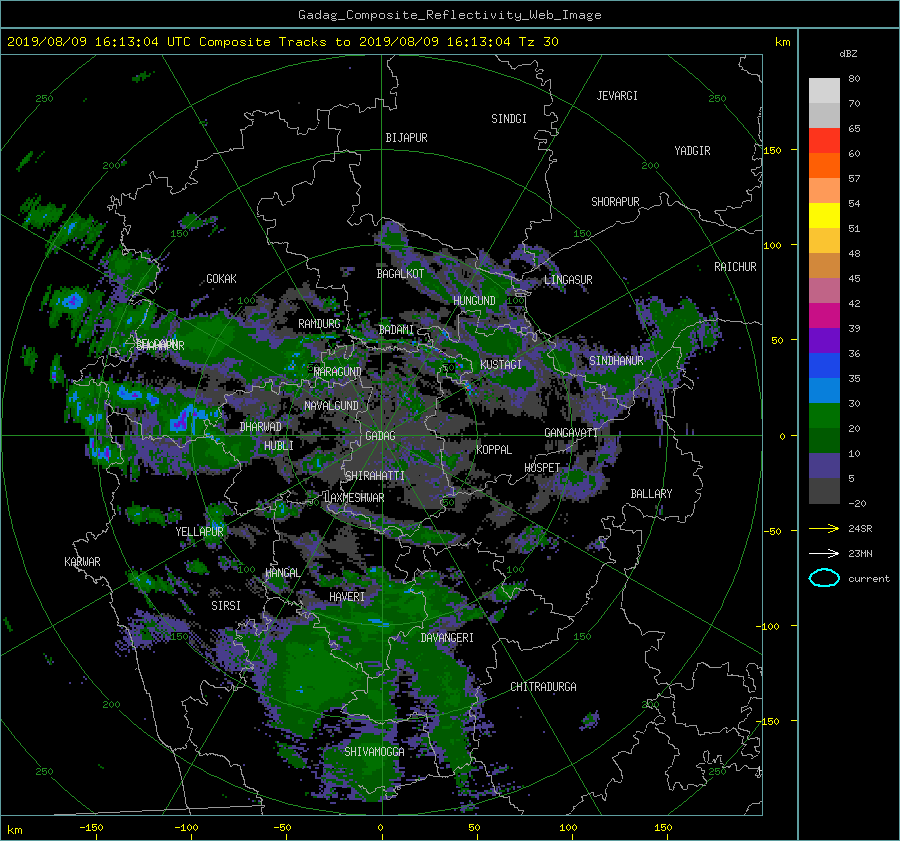Select the dark gray 5 to -20 swatch
Image resolution: width=900 pixels, height=841 pixels.
click(x=824, y=491)
